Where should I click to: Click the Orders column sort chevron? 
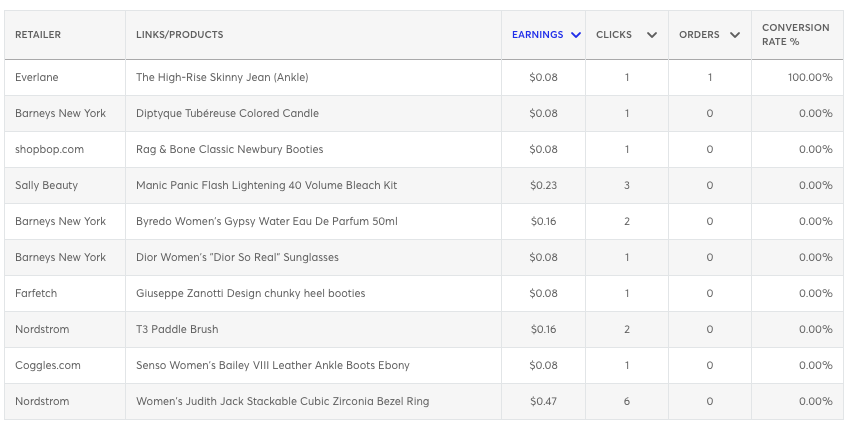click(x=735, y=35)
